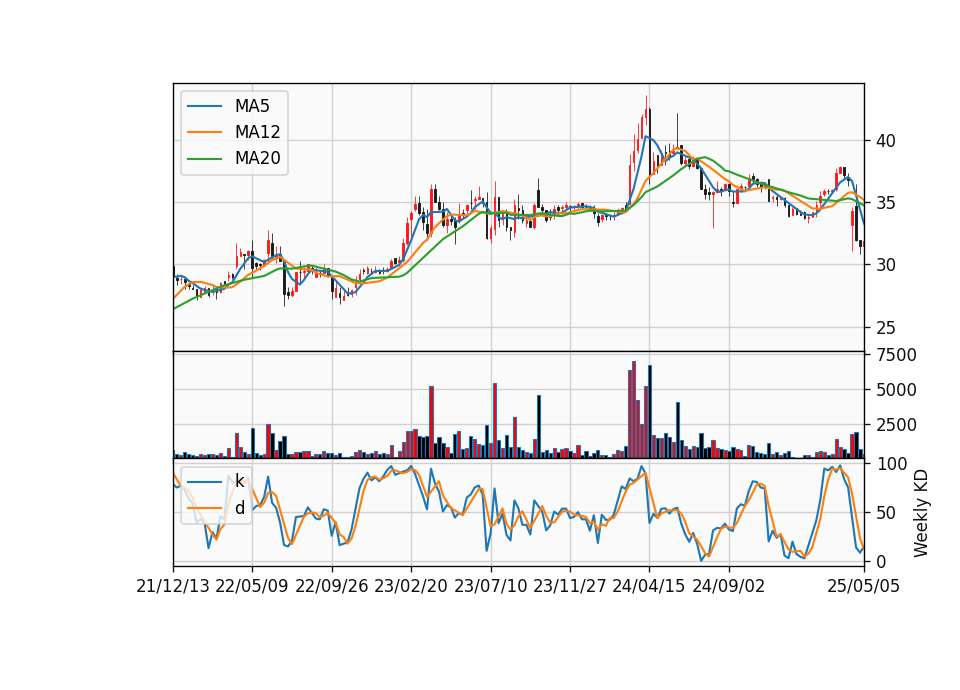Click the tallest volume bar near 24/04/15
Viewport: 960px width, 690px height.
point(634,410)
